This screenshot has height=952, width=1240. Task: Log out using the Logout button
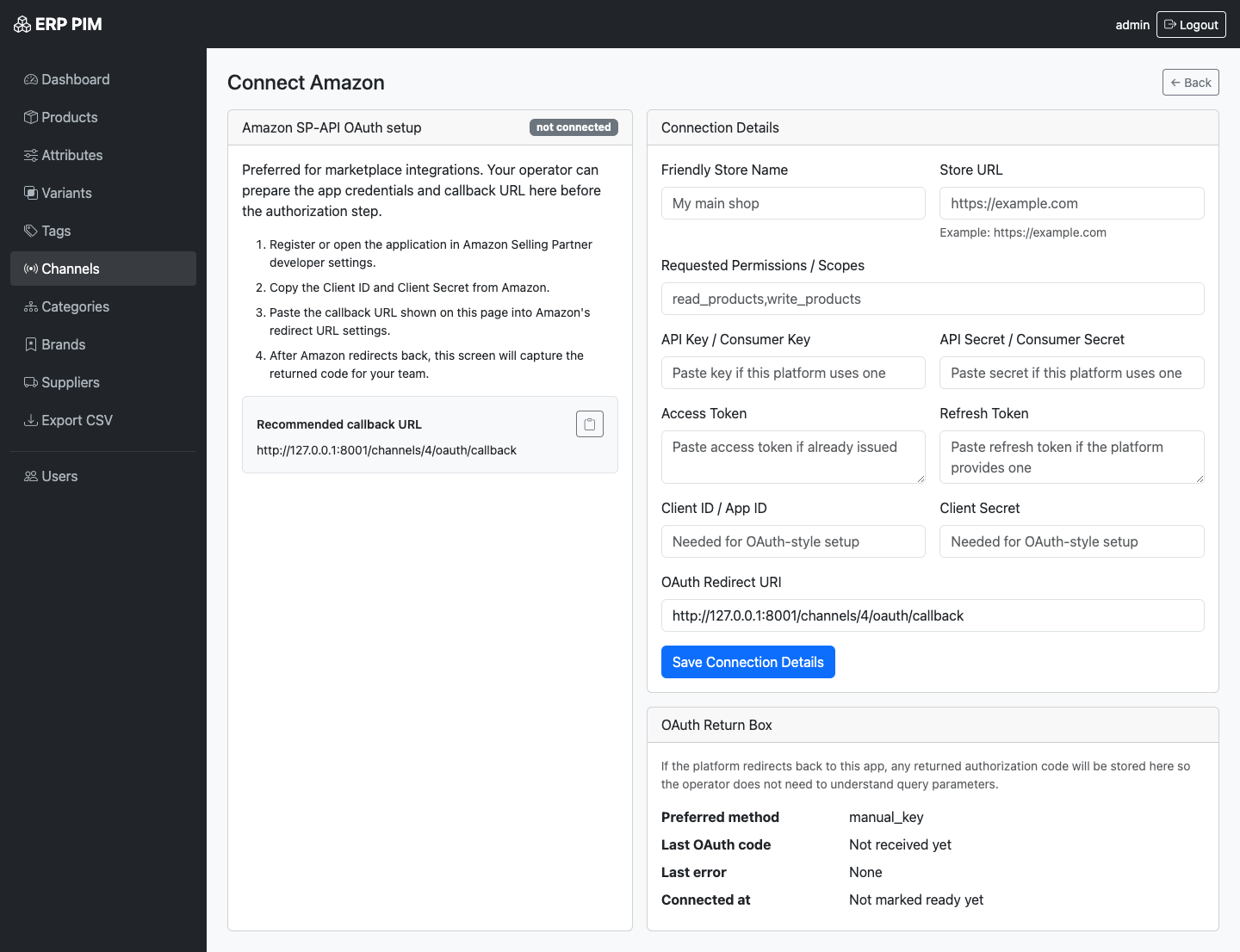tap(1190, 25)
